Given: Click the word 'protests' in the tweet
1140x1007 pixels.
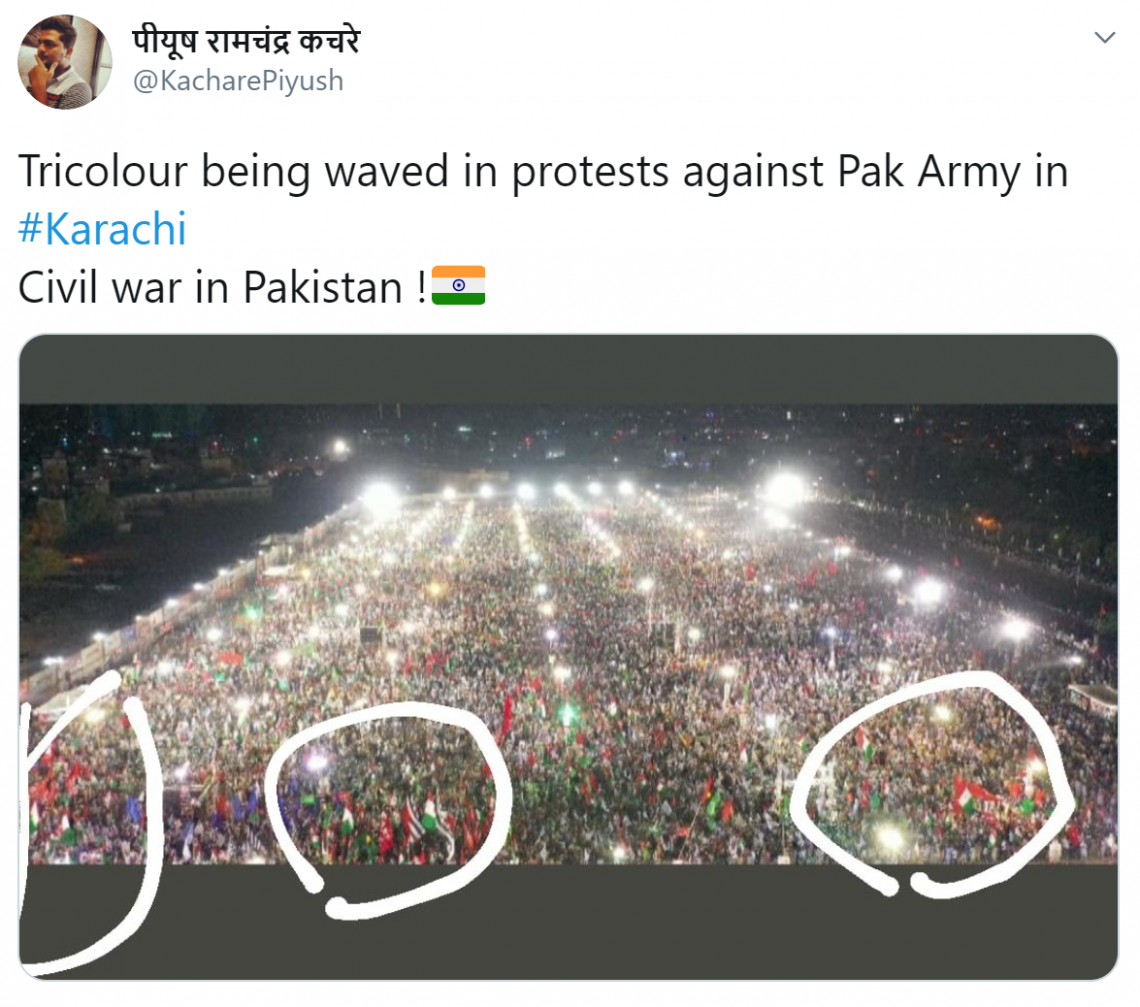Looking at the screenshot, I should (x=590, y=173).
